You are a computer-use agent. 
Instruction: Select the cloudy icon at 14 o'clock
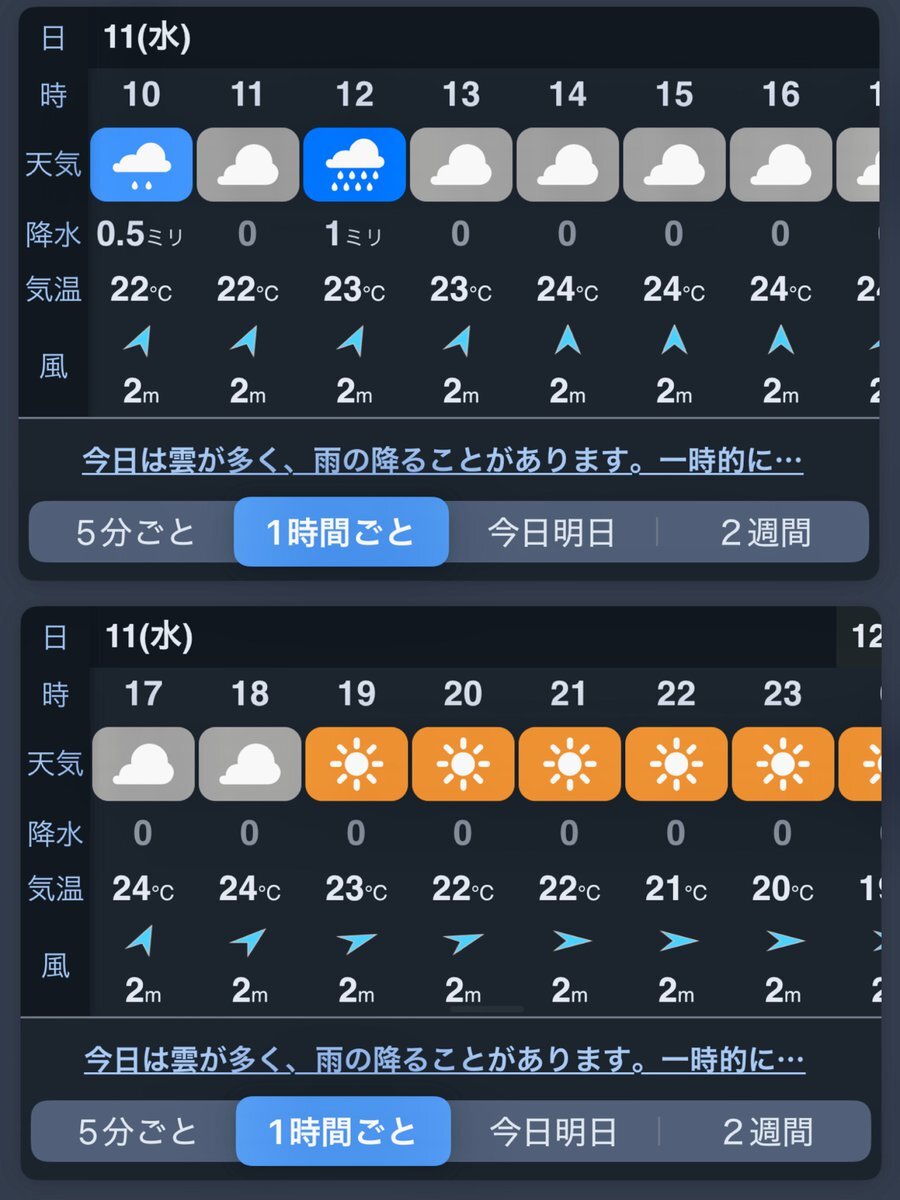[x=567, y=164]
